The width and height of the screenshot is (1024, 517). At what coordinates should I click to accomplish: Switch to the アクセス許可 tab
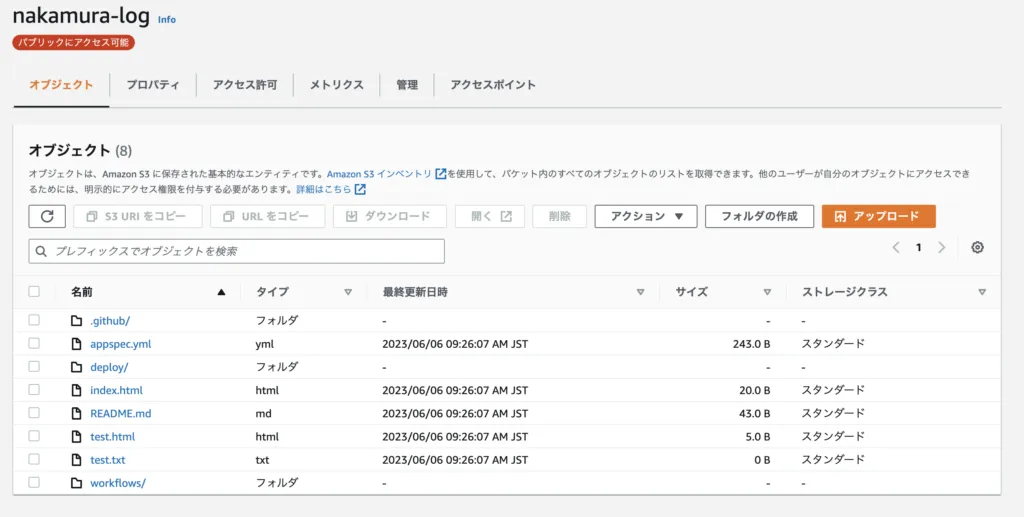pyautogui.click(x=245, y=85)
